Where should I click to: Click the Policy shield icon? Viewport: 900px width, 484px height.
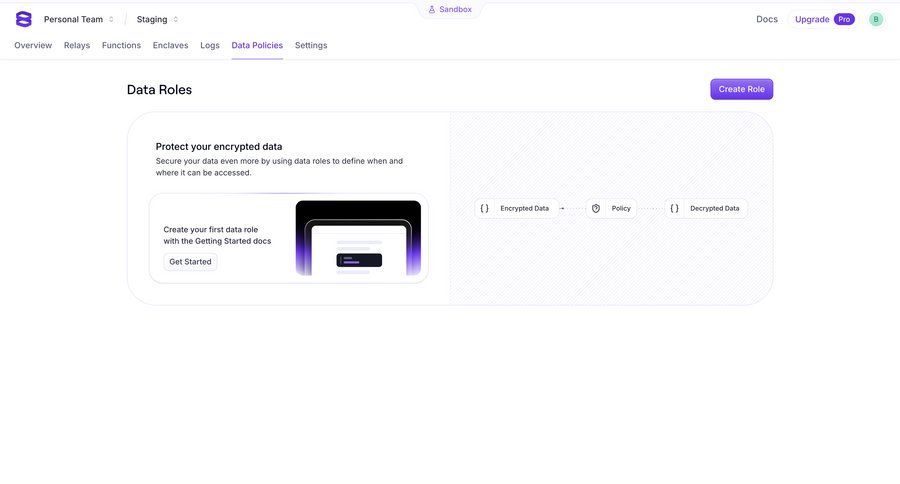pos(596,208)
